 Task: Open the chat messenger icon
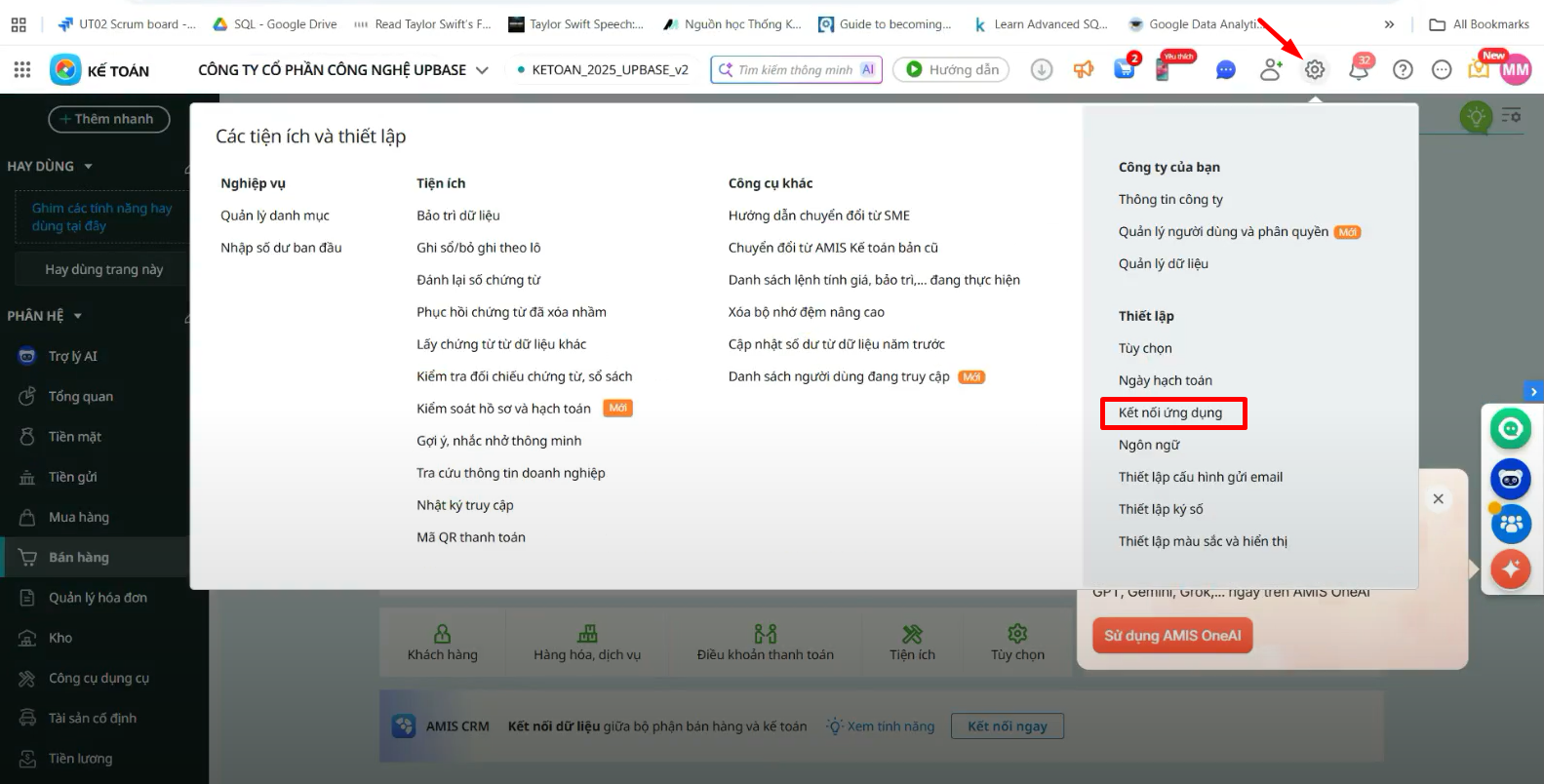(1225, 69)
